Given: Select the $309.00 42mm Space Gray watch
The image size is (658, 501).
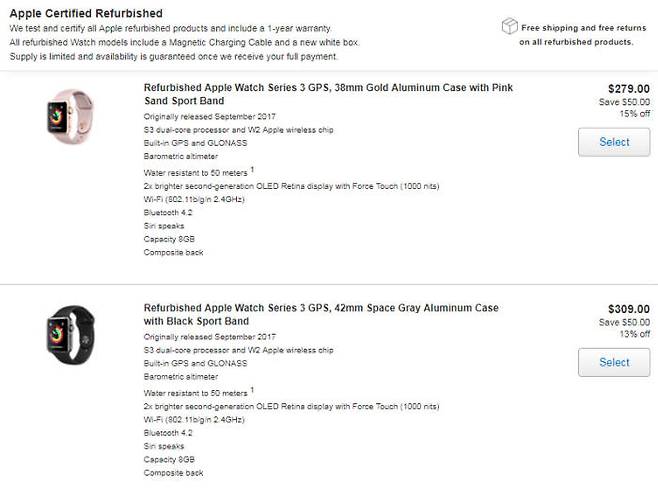Looking at the screenshot, I should click(x=614, y=362).
